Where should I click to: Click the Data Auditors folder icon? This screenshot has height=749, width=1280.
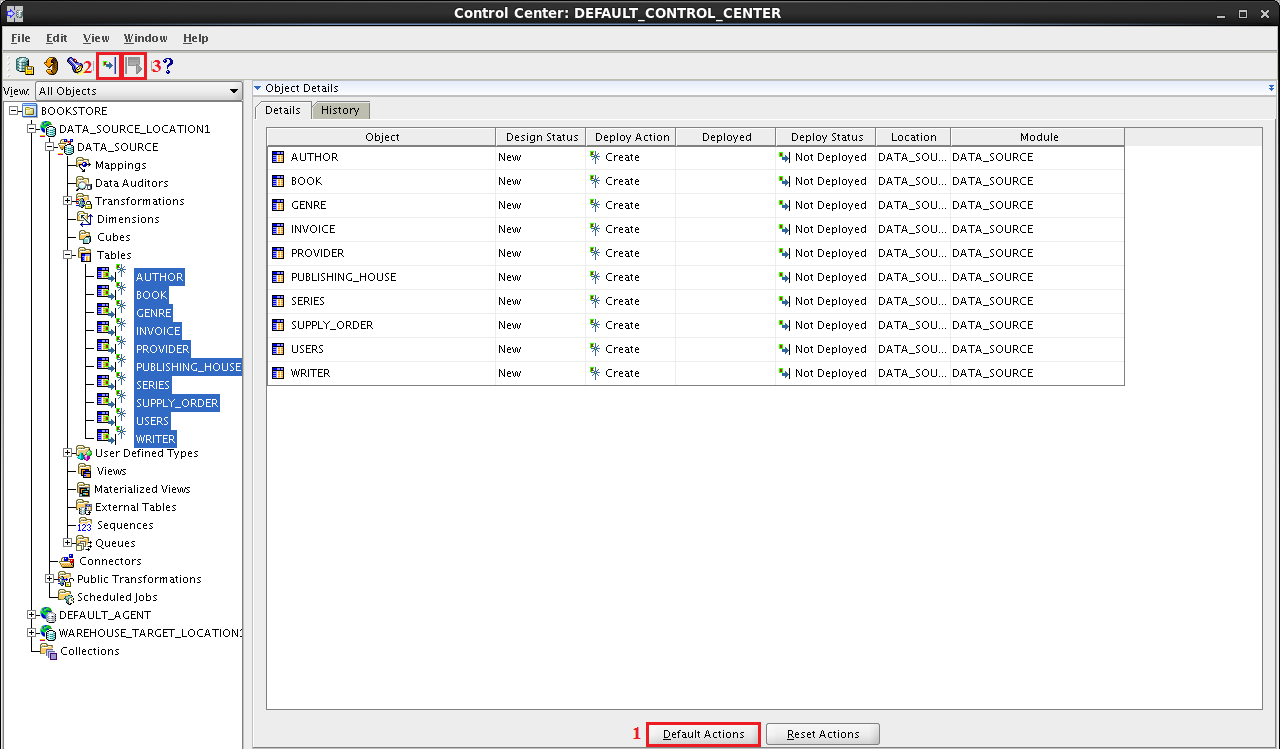[x=84, y=183]
